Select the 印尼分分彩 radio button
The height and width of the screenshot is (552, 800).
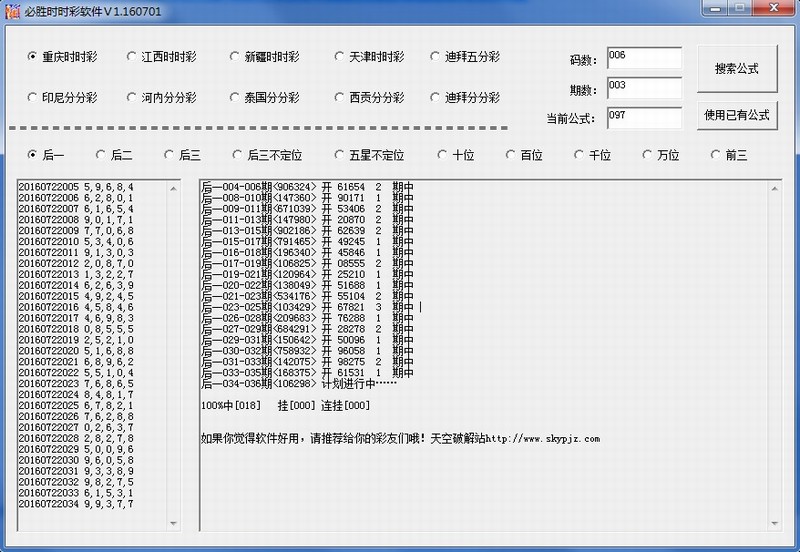click(x=33, y=98)
